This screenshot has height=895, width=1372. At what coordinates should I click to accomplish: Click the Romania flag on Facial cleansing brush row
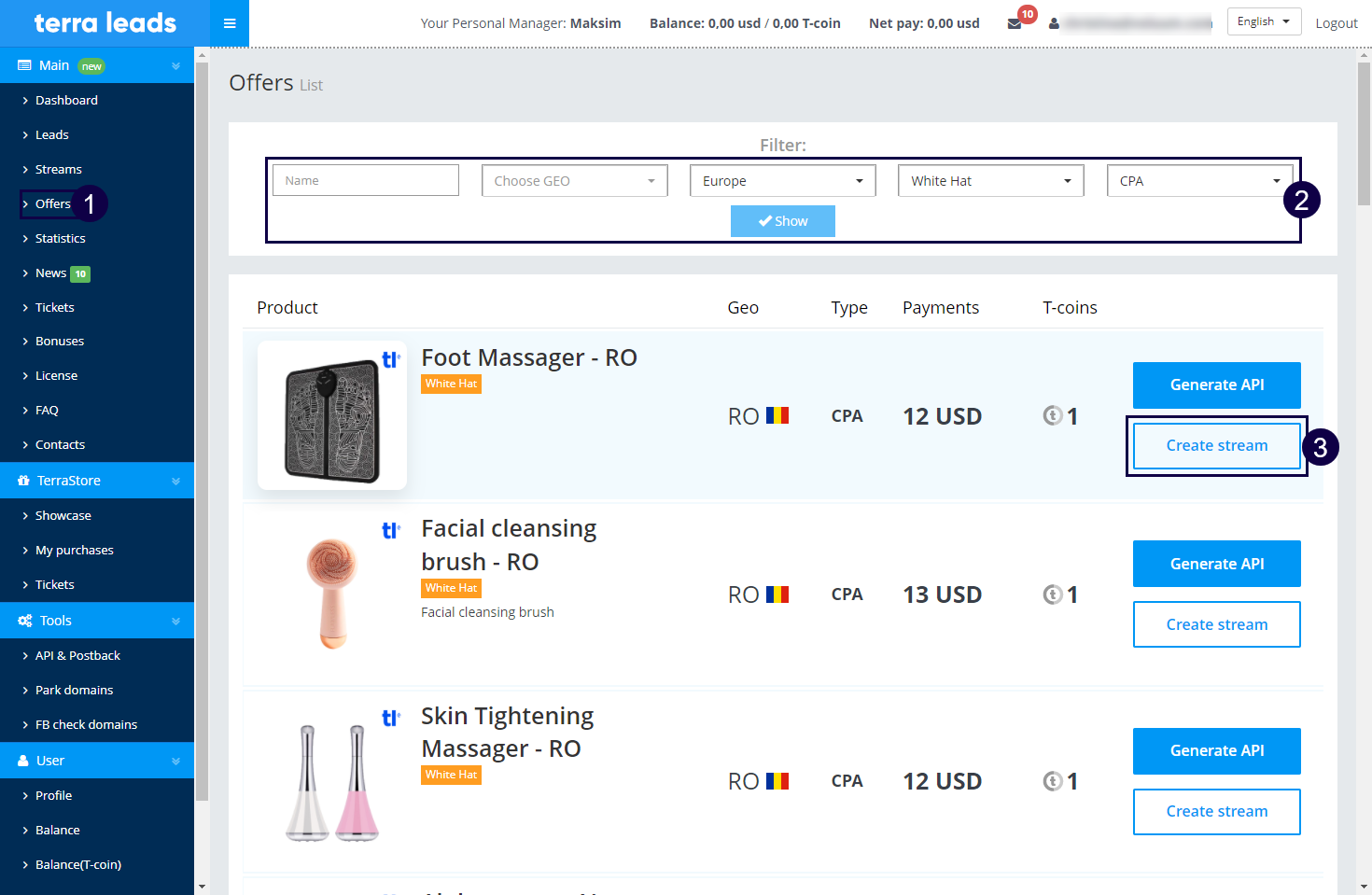click(777, 594)
